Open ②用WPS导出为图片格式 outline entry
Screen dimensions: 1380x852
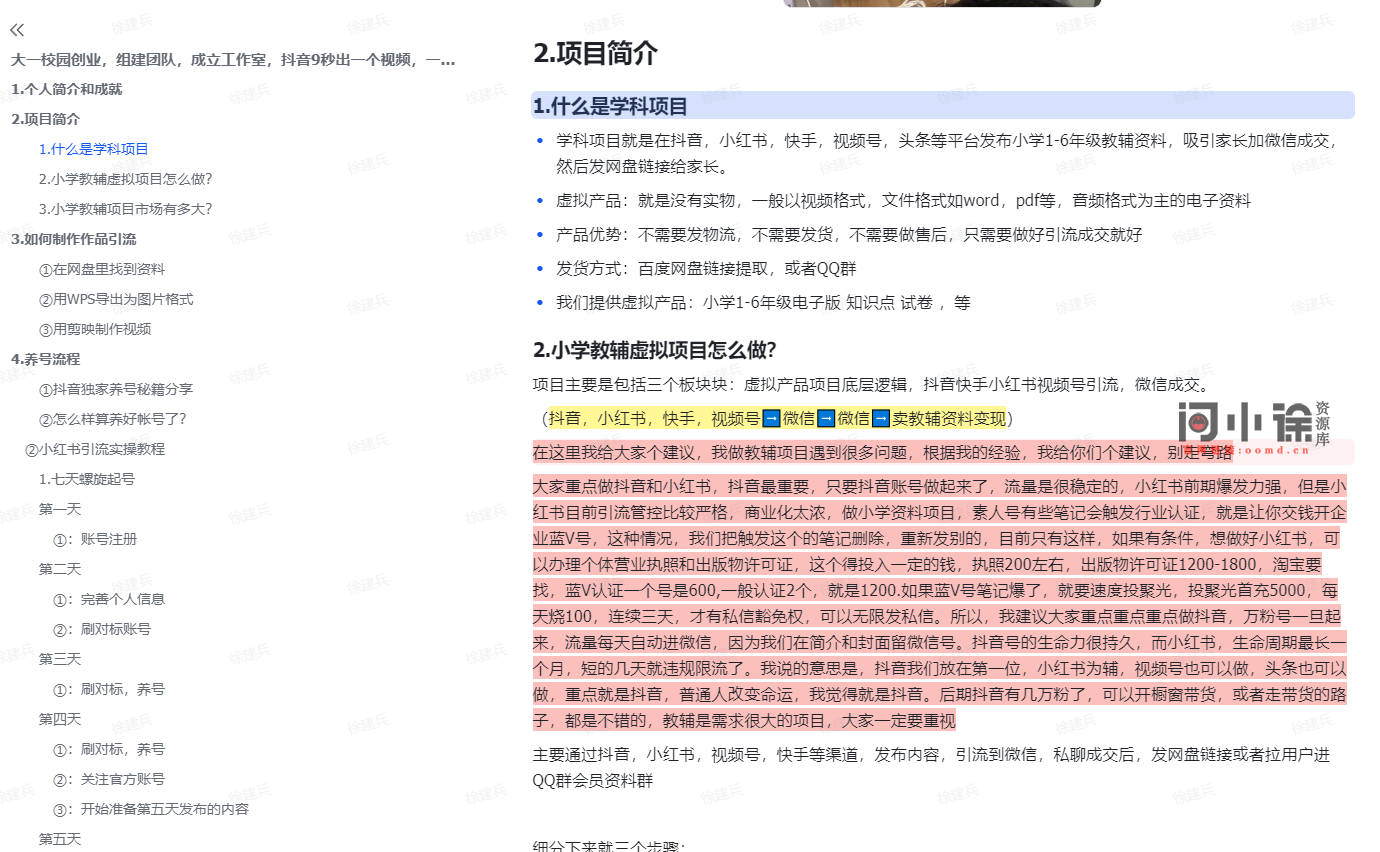(x=116, y=299)
